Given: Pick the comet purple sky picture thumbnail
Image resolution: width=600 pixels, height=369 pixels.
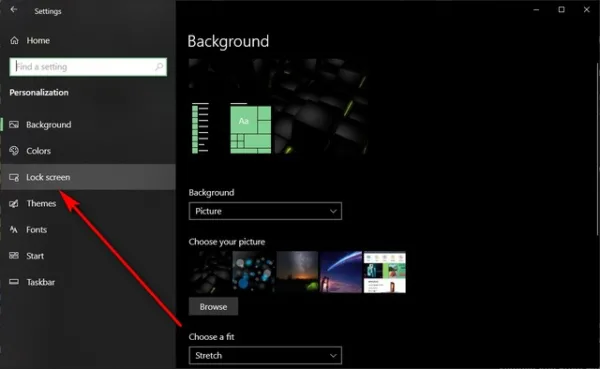Looking at the screenshot, I should pos(341,272).
